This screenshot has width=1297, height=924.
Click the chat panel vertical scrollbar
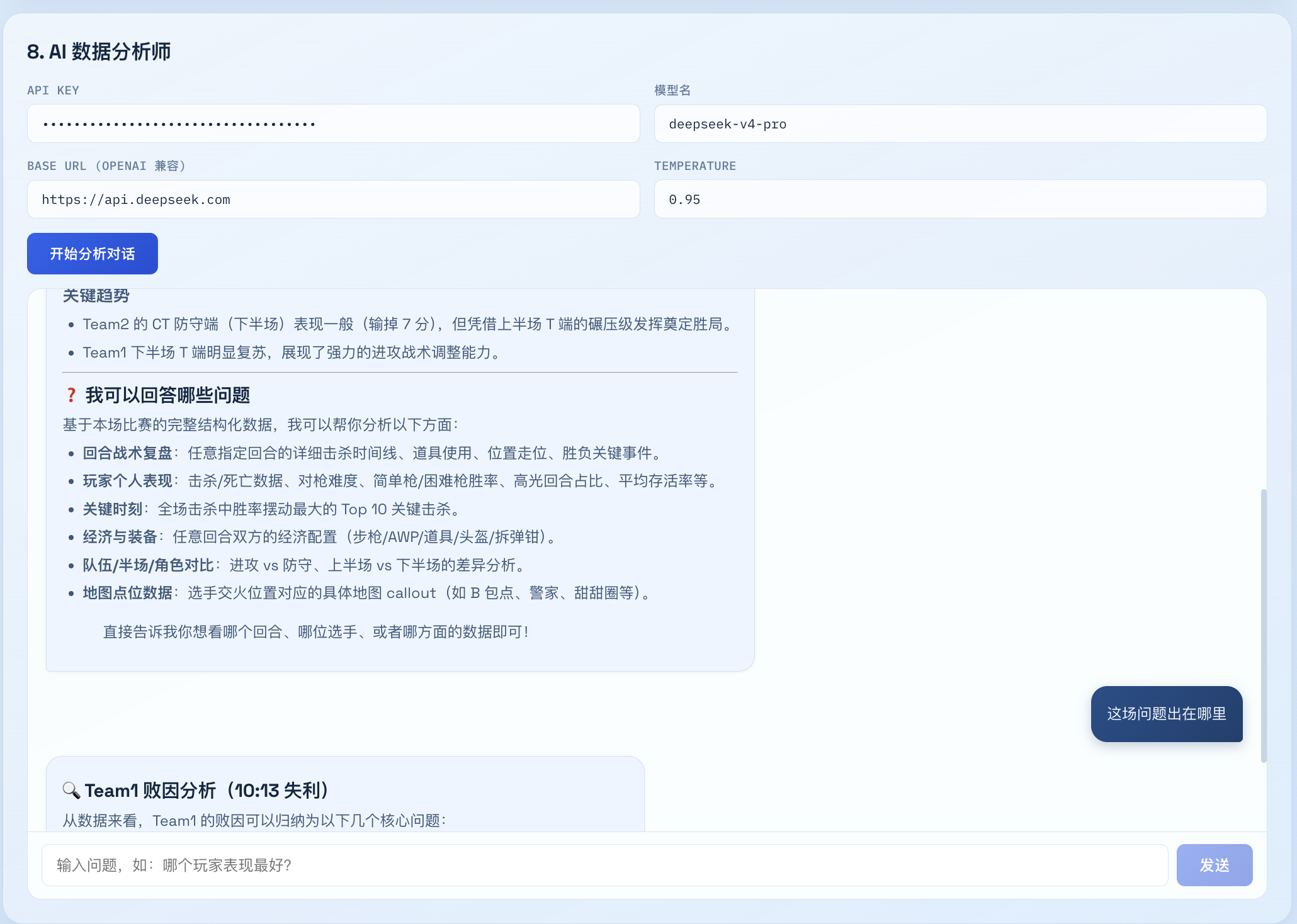coord(1263,626)
